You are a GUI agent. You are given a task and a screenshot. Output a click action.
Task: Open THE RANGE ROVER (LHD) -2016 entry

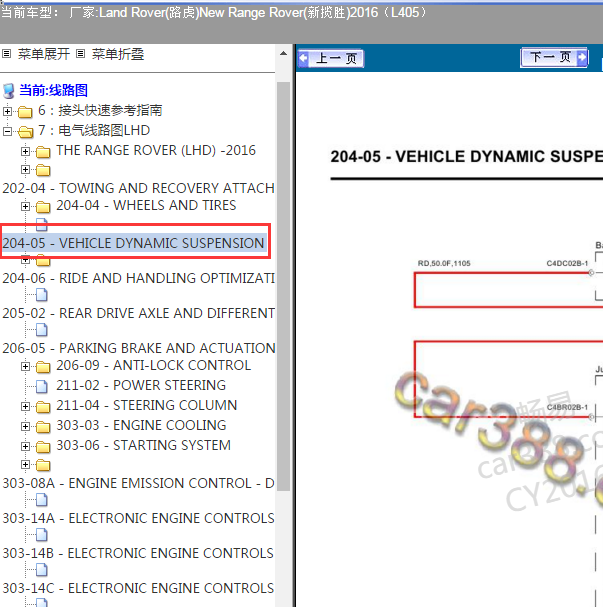[x=156, y=150]
